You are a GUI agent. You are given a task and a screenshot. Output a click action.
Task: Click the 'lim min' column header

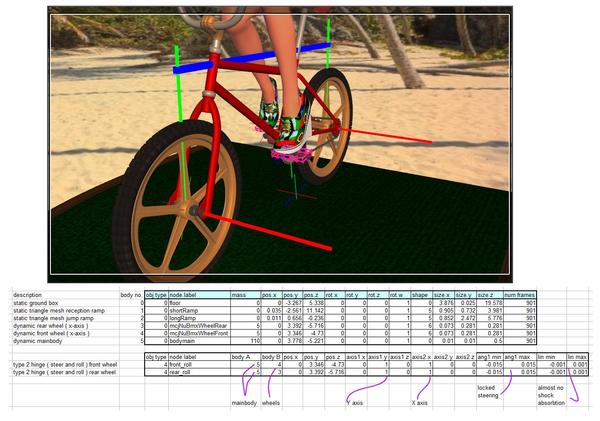(551, 357)
